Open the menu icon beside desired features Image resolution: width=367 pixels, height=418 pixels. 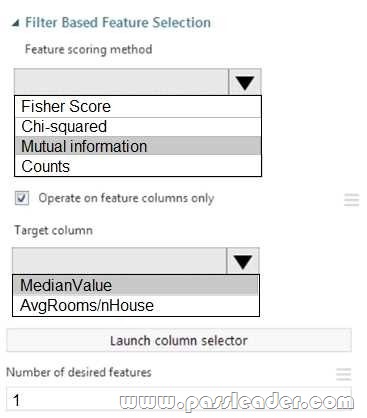click(344, 374)
